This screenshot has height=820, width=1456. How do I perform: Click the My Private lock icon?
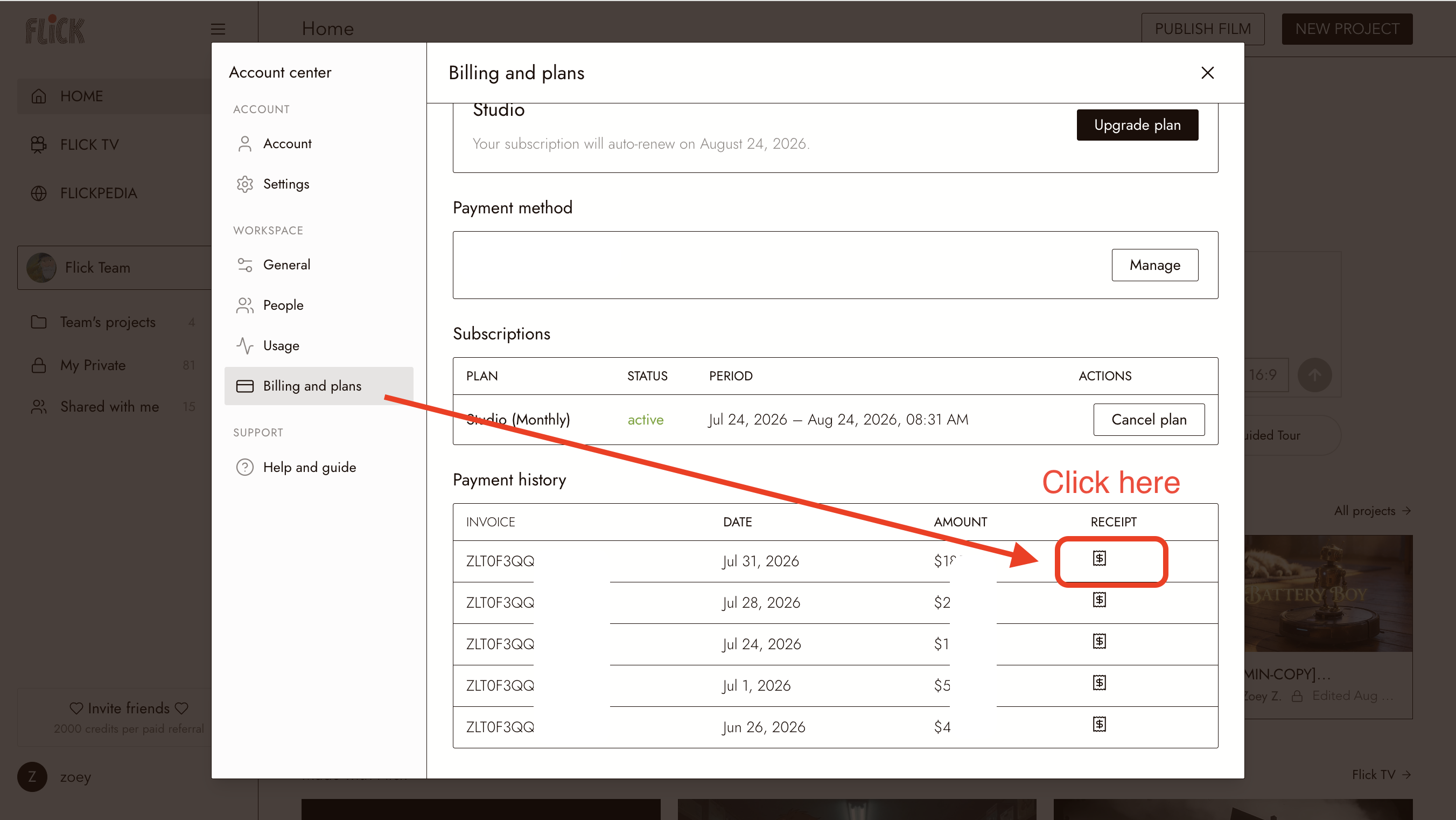(x=38, y=365)
